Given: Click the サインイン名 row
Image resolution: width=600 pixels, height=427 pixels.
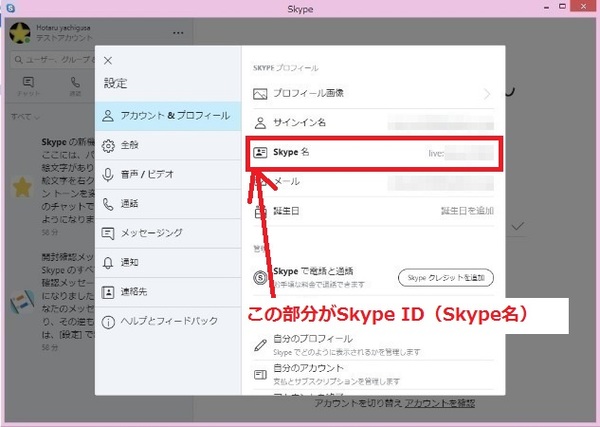Looking at the screenshot, I should tap(372, 123).
